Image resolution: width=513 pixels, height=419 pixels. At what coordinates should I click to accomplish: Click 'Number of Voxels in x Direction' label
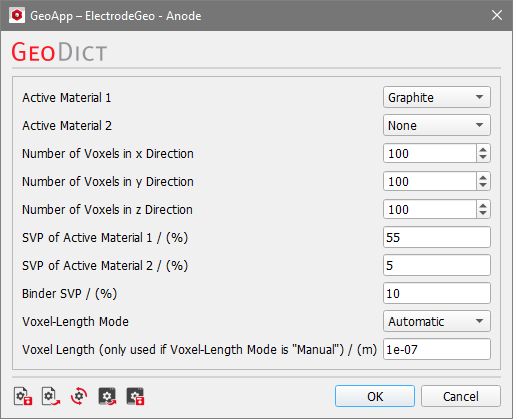108,154
